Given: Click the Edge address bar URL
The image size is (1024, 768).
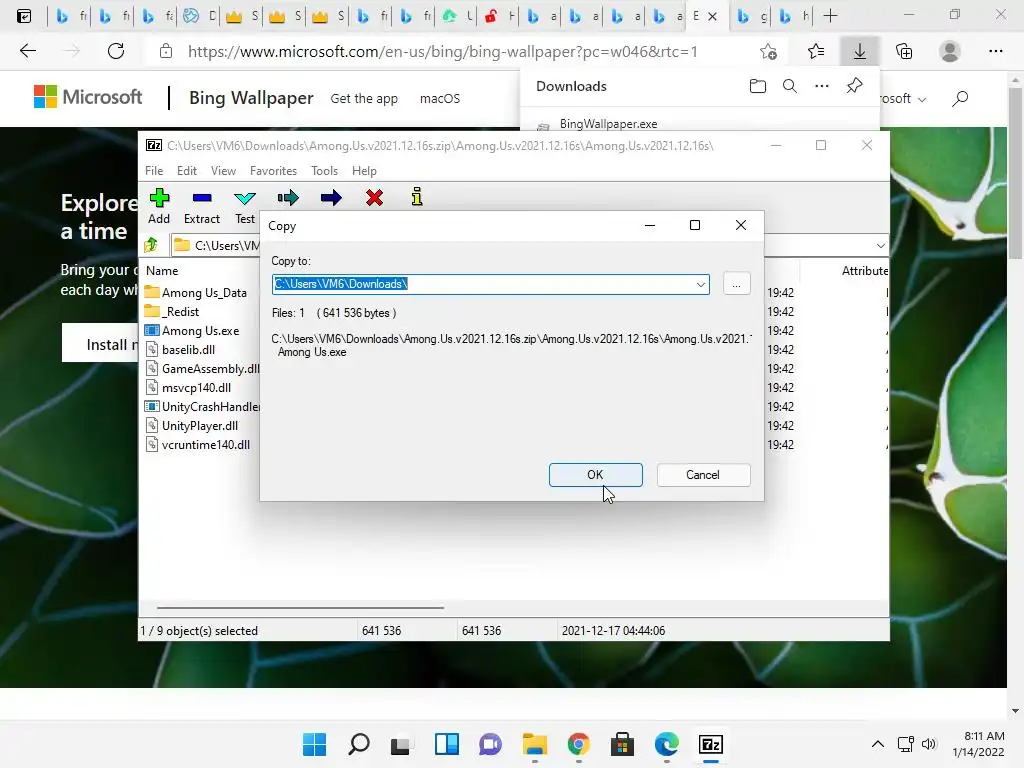Looking at the screenshot, I should [x=443, y=52].
